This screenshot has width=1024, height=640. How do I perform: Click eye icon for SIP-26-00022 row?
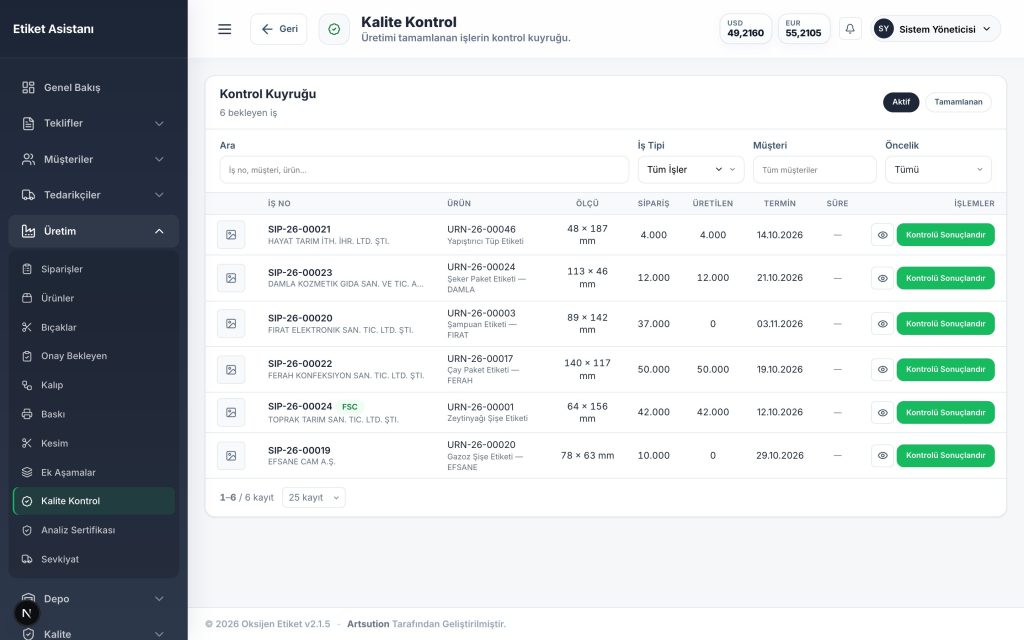[x=882, y=370]
